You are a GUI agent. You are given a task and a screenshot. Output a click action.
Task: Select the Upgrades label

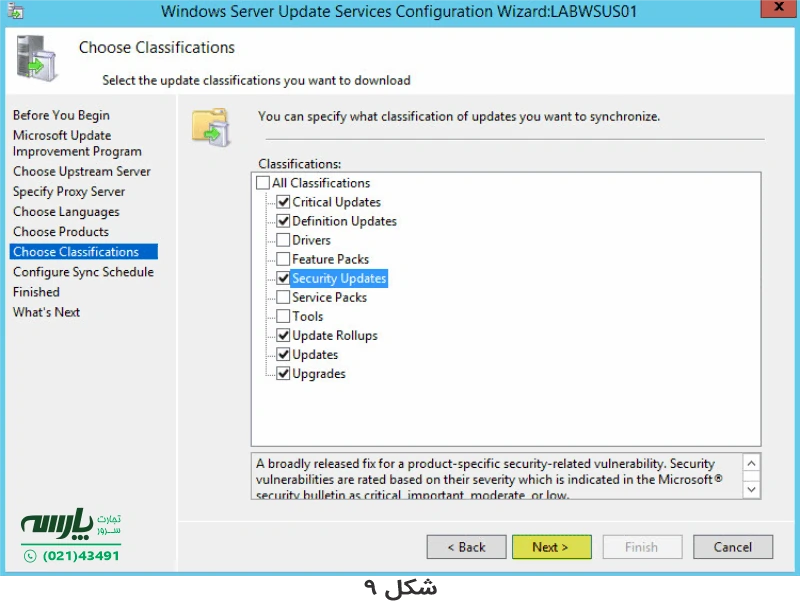click(319, 373)
